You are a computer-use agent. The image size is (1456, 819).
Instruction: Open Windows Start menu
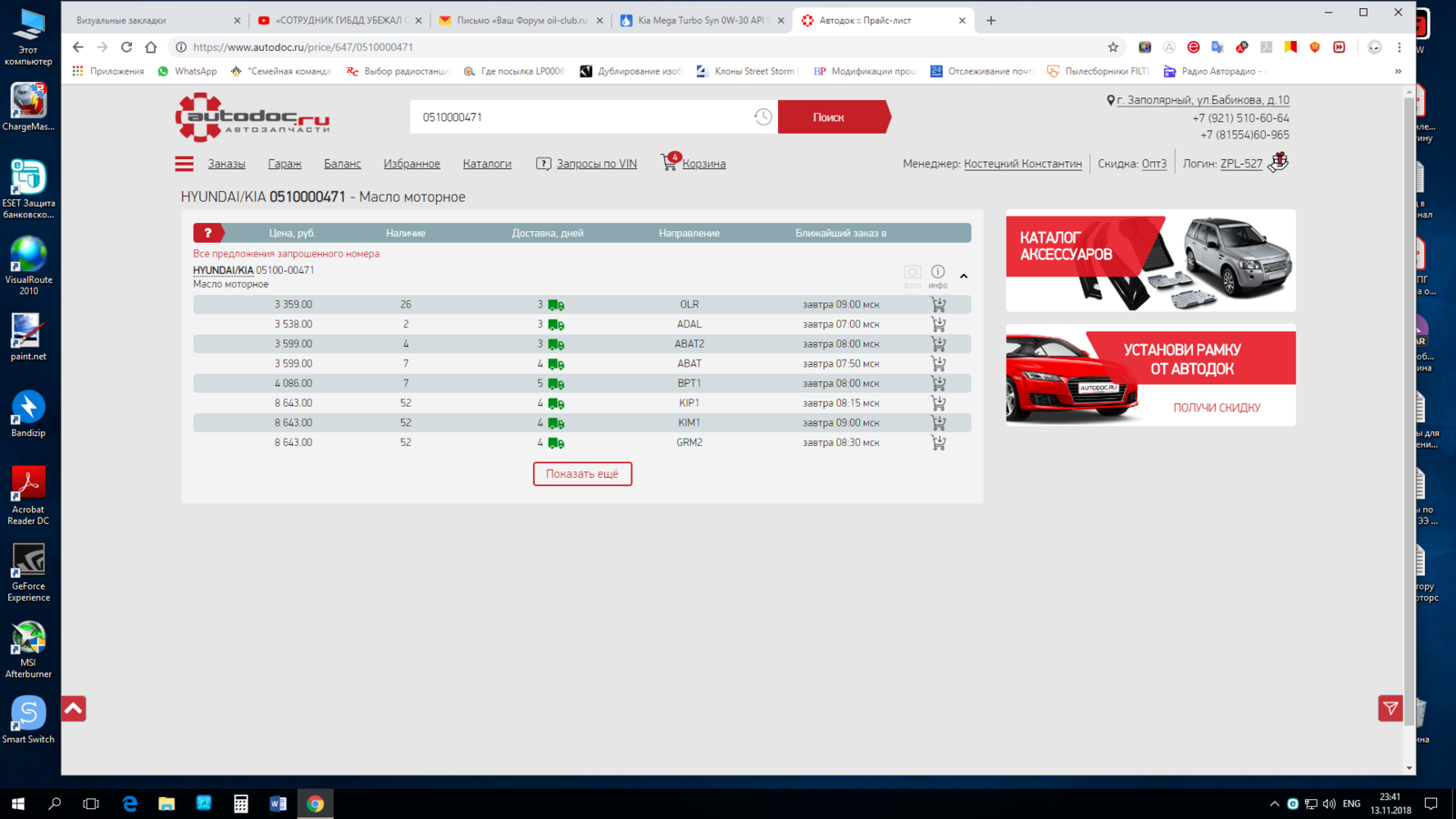coord(18,804)
